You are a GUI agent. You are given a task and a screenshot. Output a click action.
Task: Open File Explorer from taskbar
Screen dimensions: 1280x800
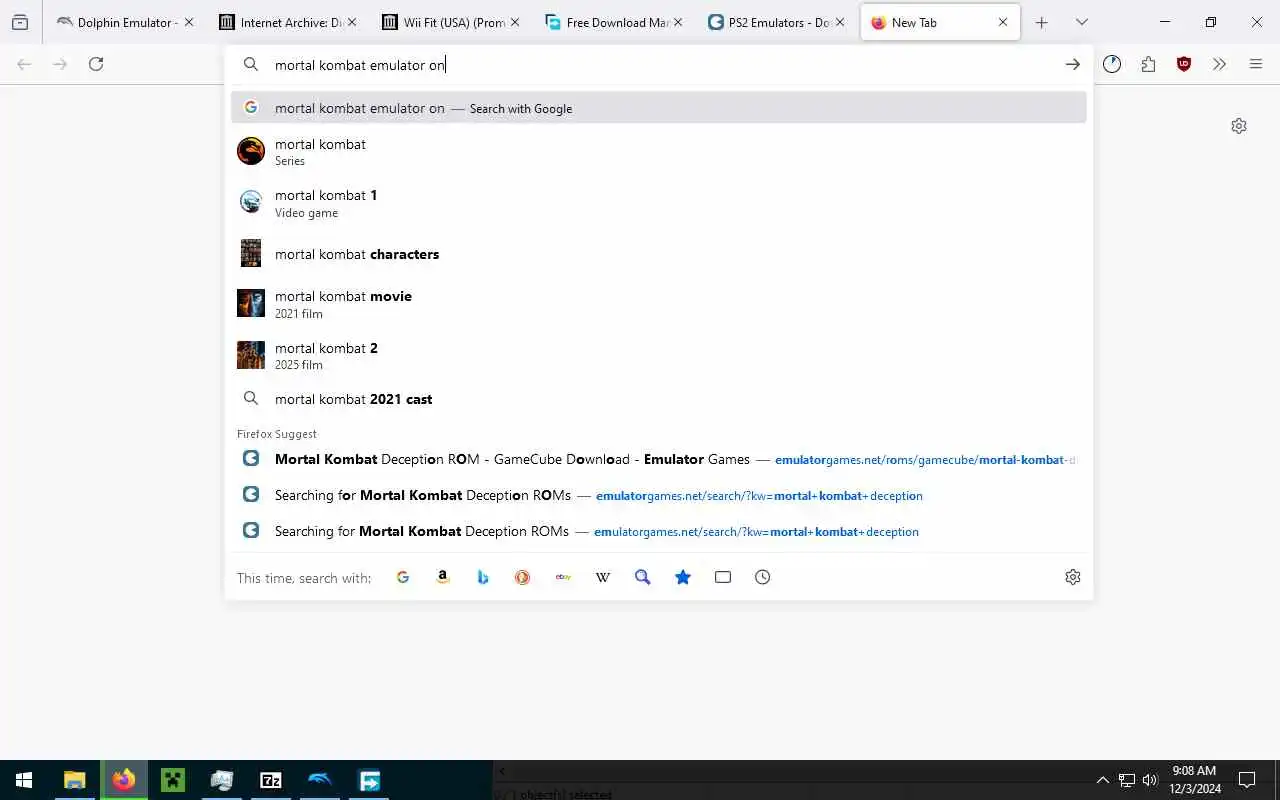pyautogui.click(x=75, y=780)
